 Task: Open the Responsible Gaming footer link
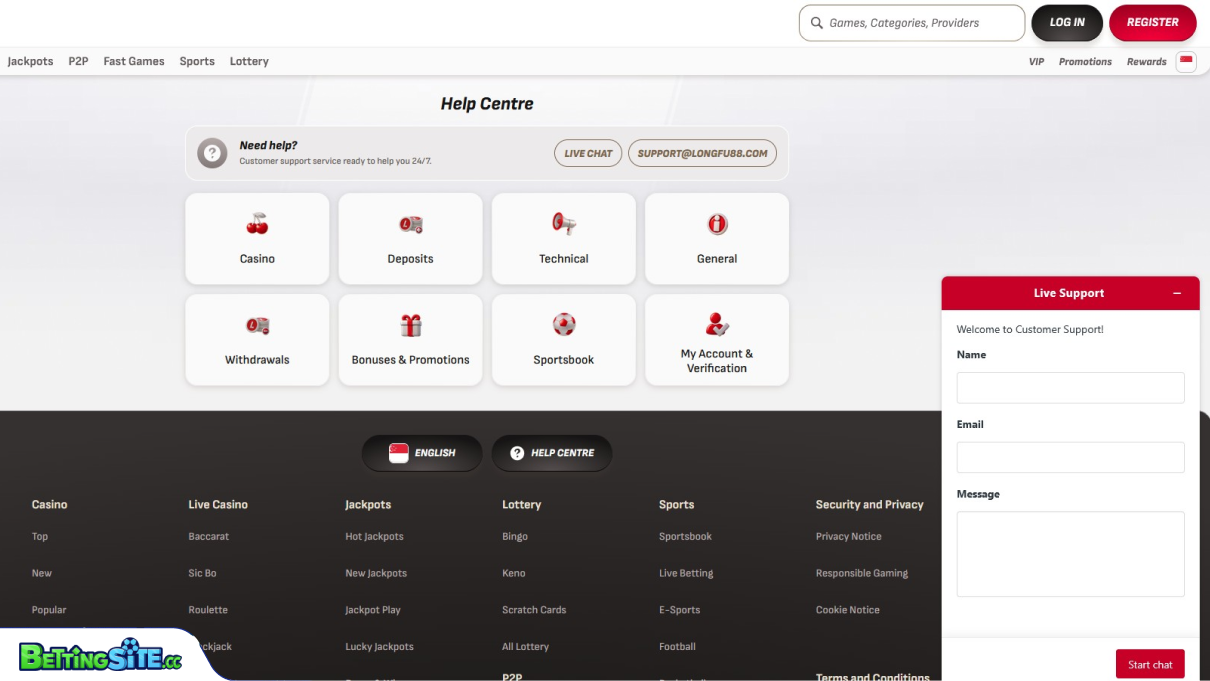click(x=861, y=573)
